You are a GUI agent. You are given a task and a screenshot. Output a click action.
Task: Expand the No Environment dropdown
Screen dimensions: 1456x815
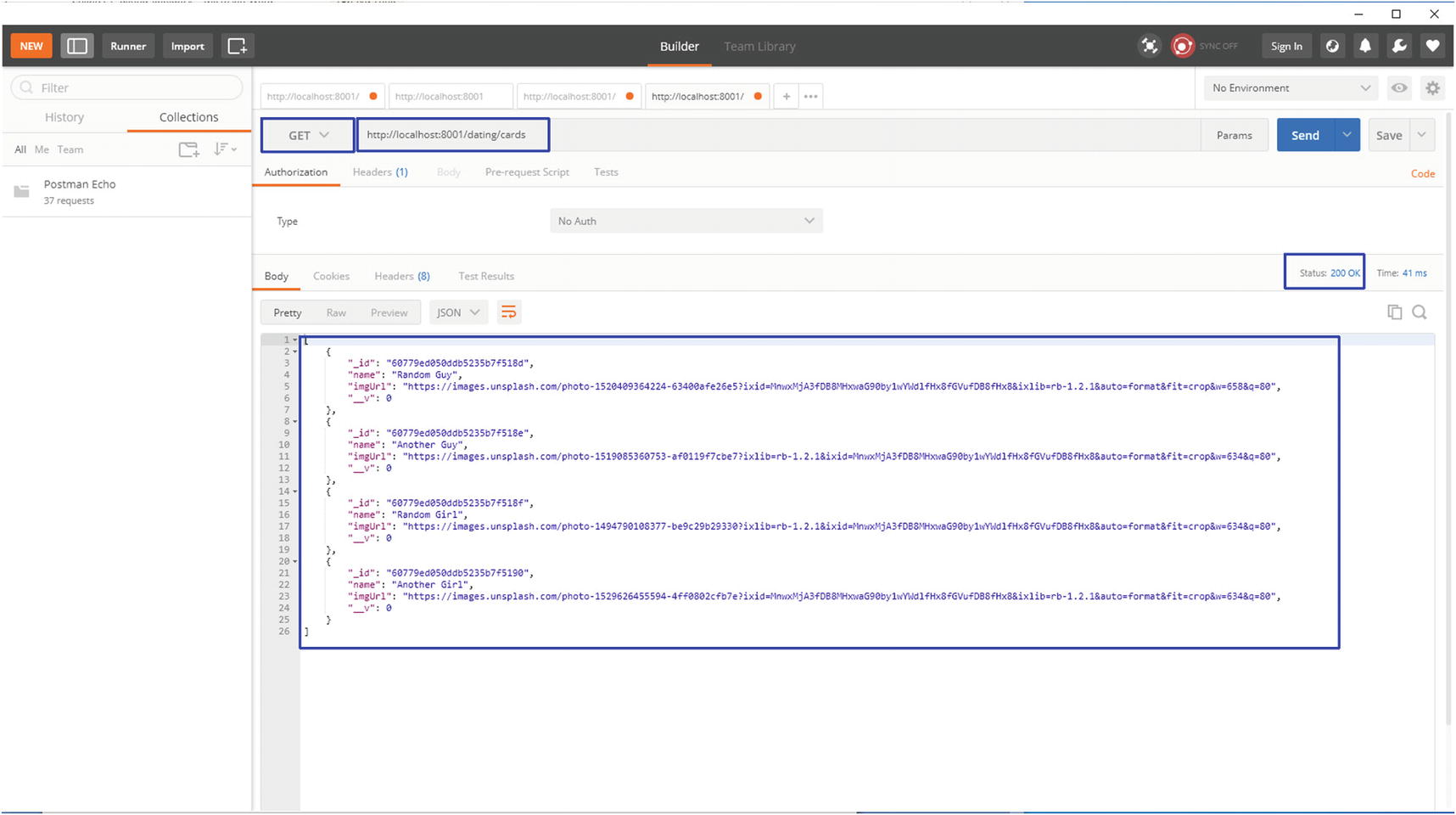1291,88
